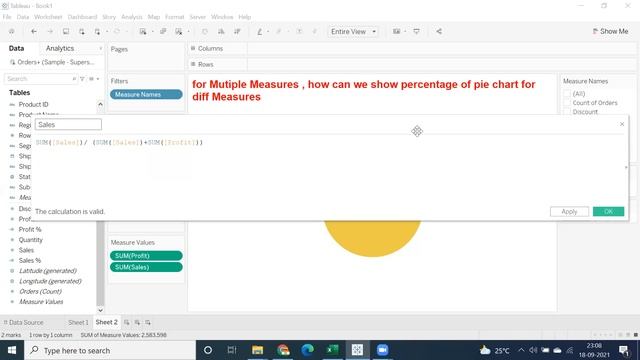640x360 pixels.
Task: Open the Analysis menu
Action: [x=132, y=17]
